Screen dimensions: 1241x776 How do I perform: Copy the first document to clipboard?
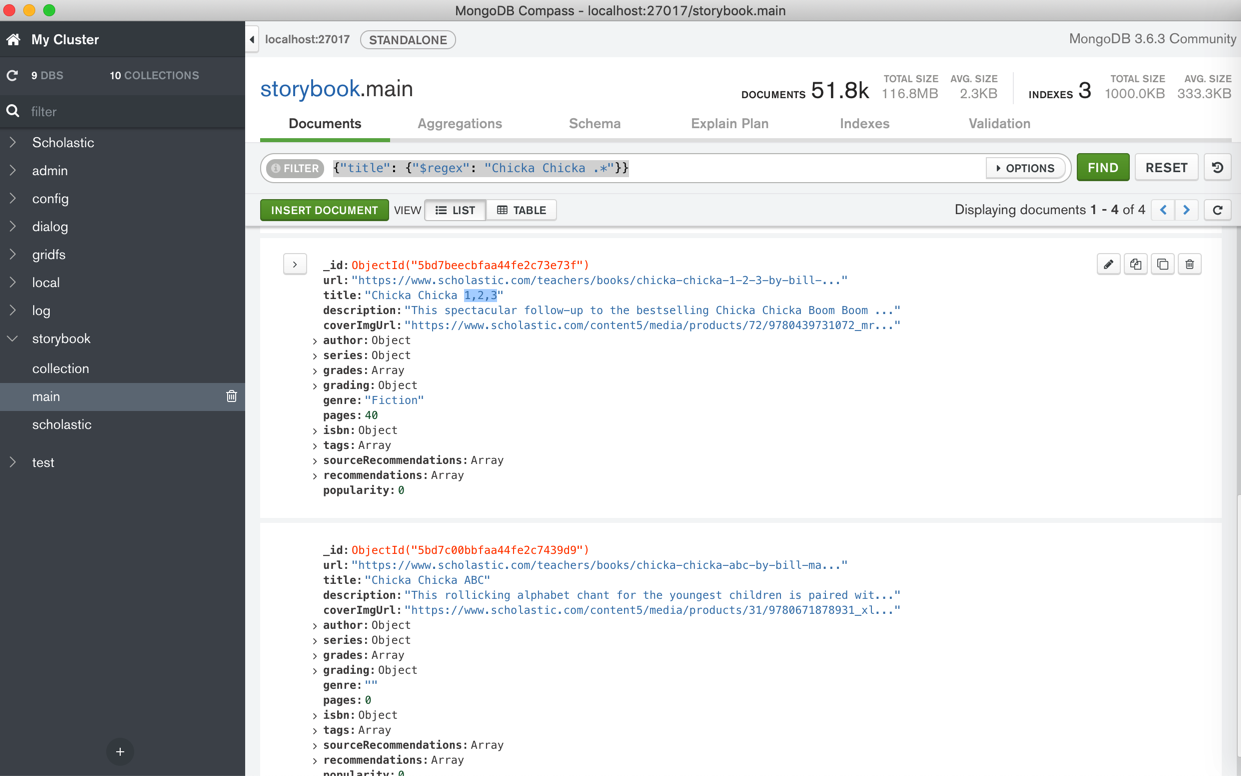[1135, 264]
